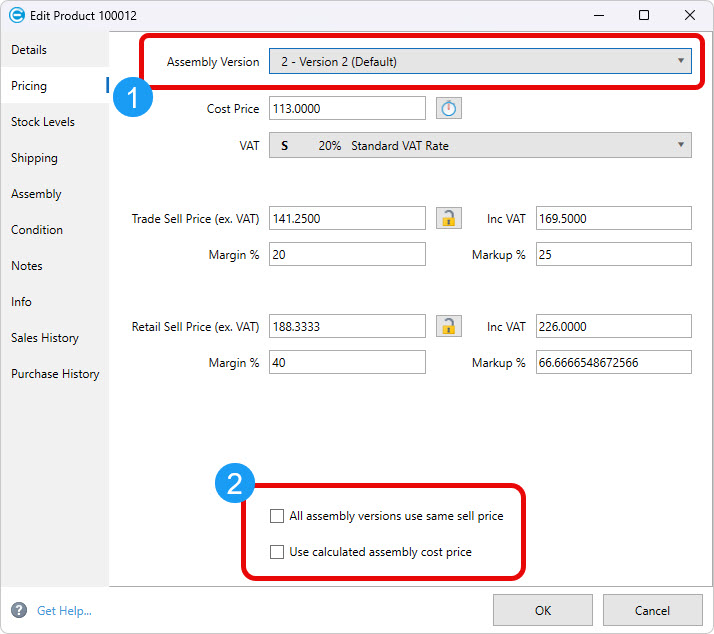
Task: Click the app logo in title bar
Action: 16,15
